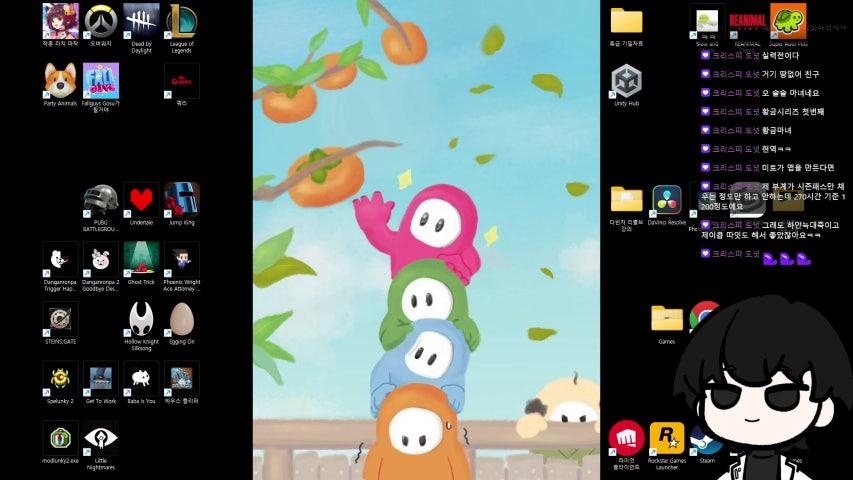Select the STEINS;GATE desktop icon
The width and height of the screenshot is (853, 480).
(x=60, y=319)
